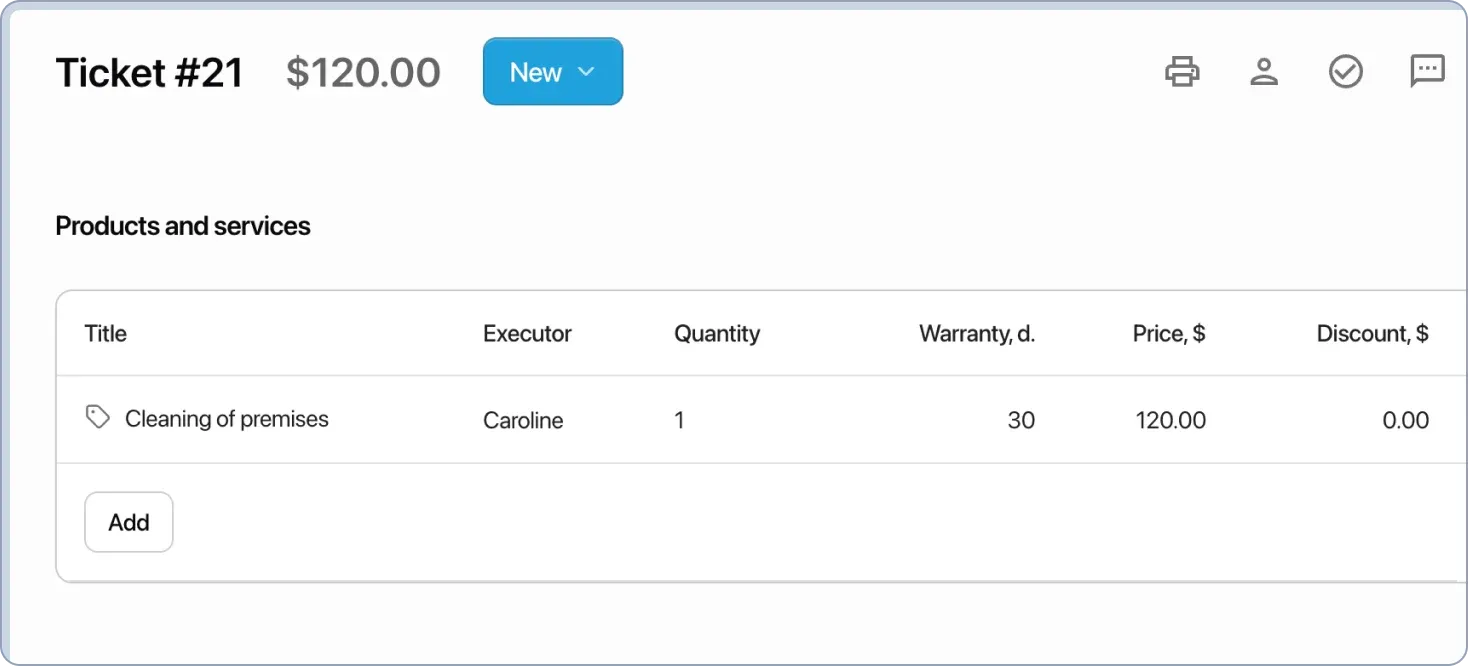Click the Products and services section heading
1468x666 pixels.
pos(183,225)
